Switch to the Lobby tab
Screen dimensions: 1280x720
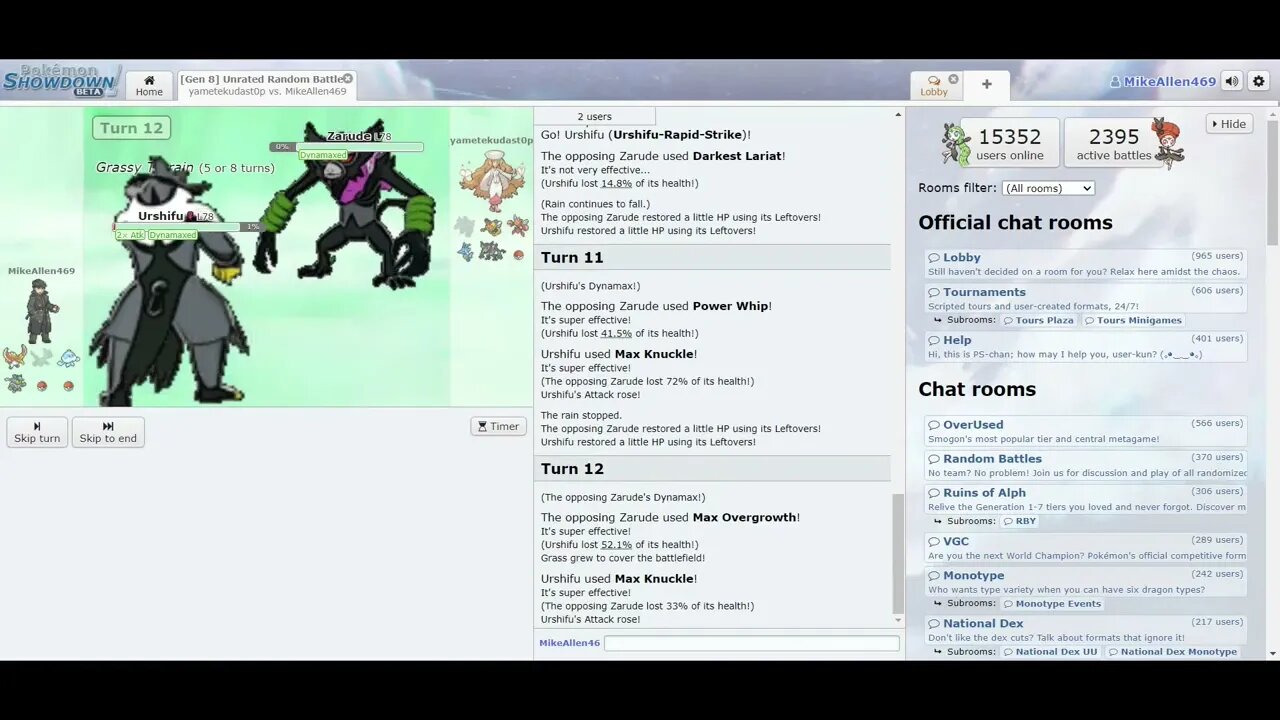click(934, 85)
